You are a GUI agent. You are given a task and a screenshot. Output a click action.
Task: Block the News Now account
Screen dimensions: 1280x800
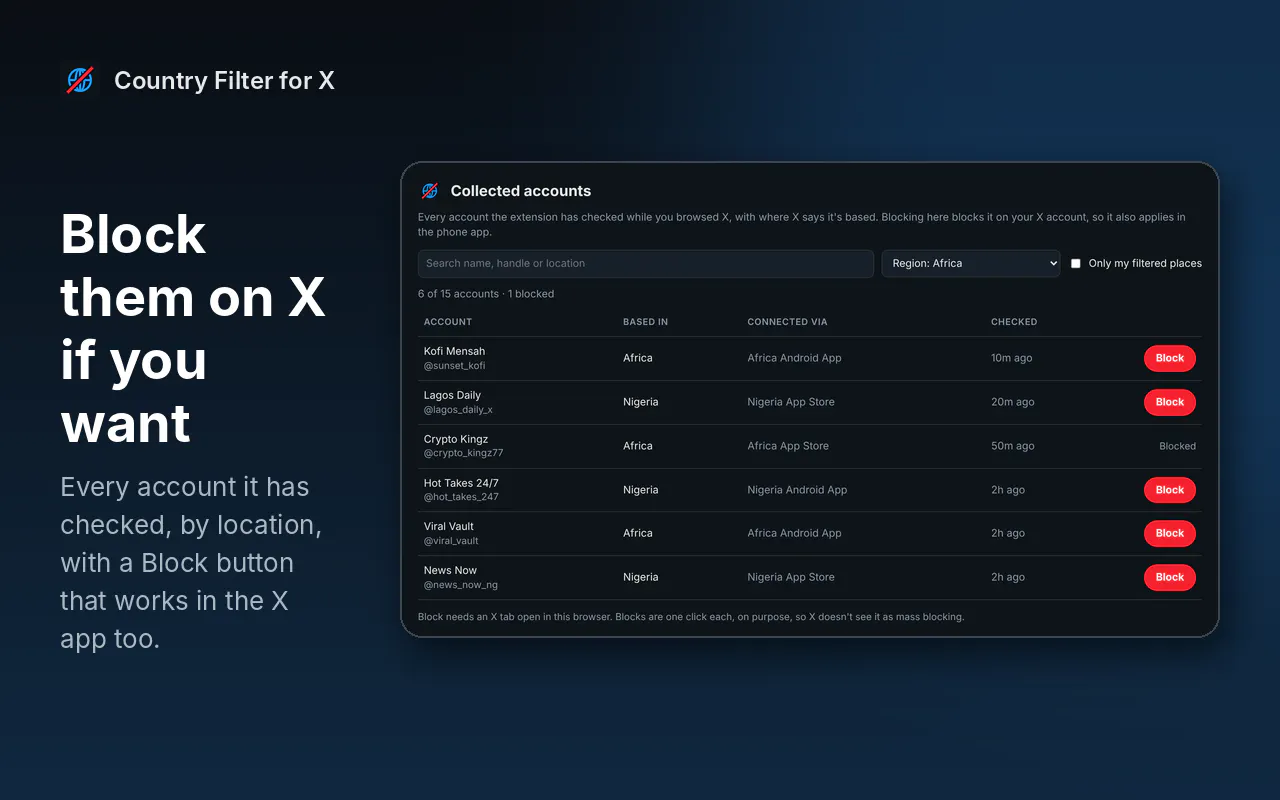point(1170,578)
